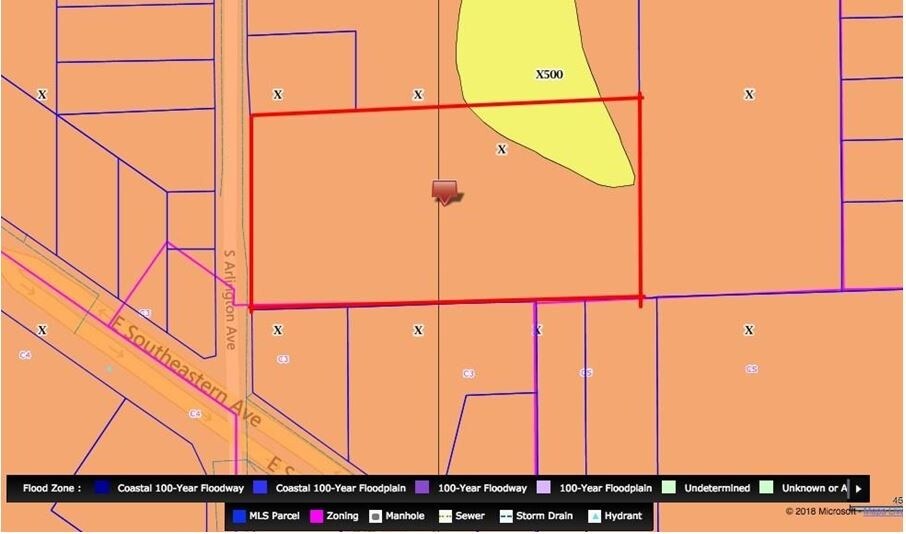906x534 pixels.
Task: Expand the flood zone legend with the right arrow
Action: 858,488
